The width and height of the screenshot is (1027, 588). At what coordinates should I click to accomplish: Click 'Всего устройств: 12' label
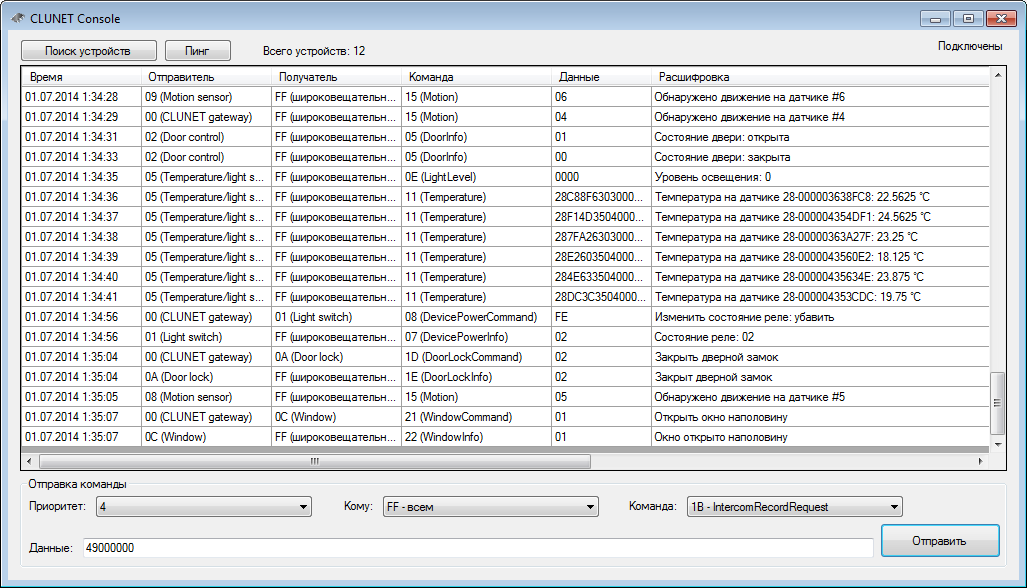[x=314, y=51]
